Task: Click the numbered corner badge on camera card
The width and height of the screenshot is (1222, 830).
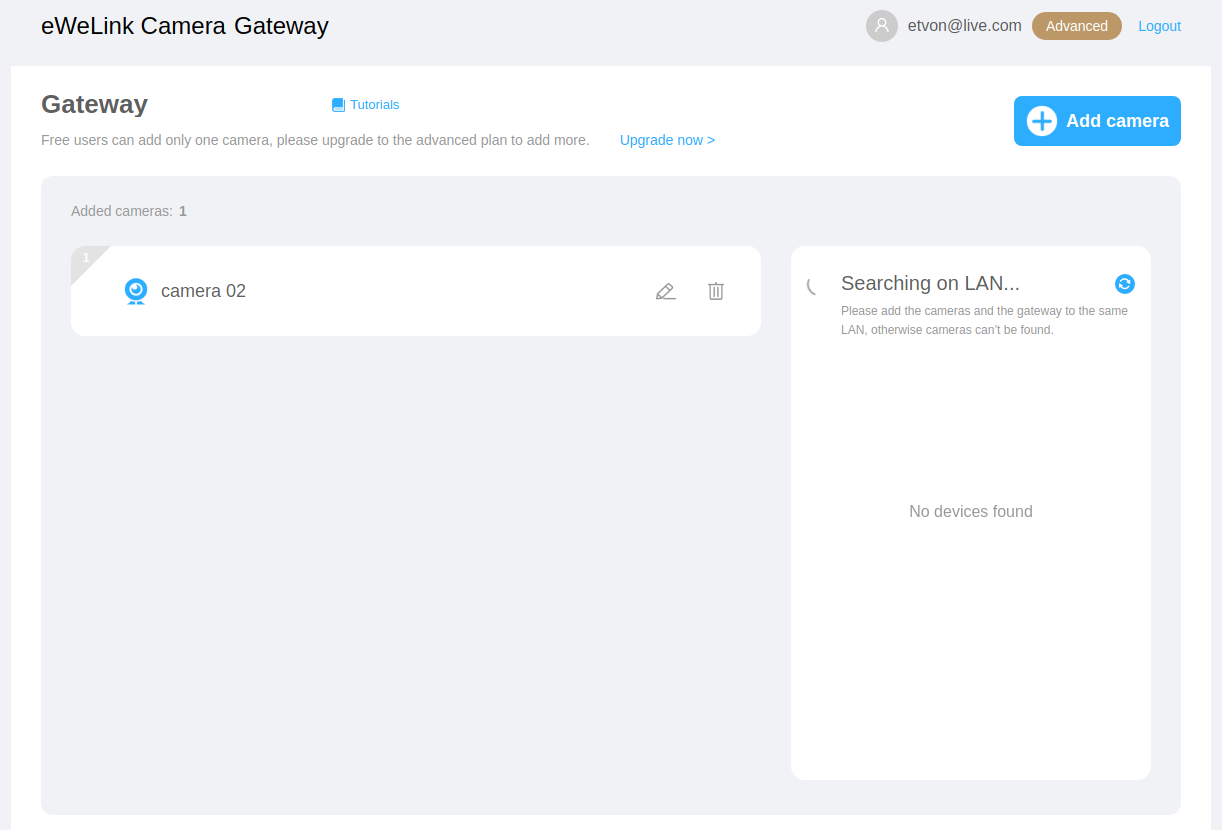Action: pyautogui.click(x=88, y=258)
